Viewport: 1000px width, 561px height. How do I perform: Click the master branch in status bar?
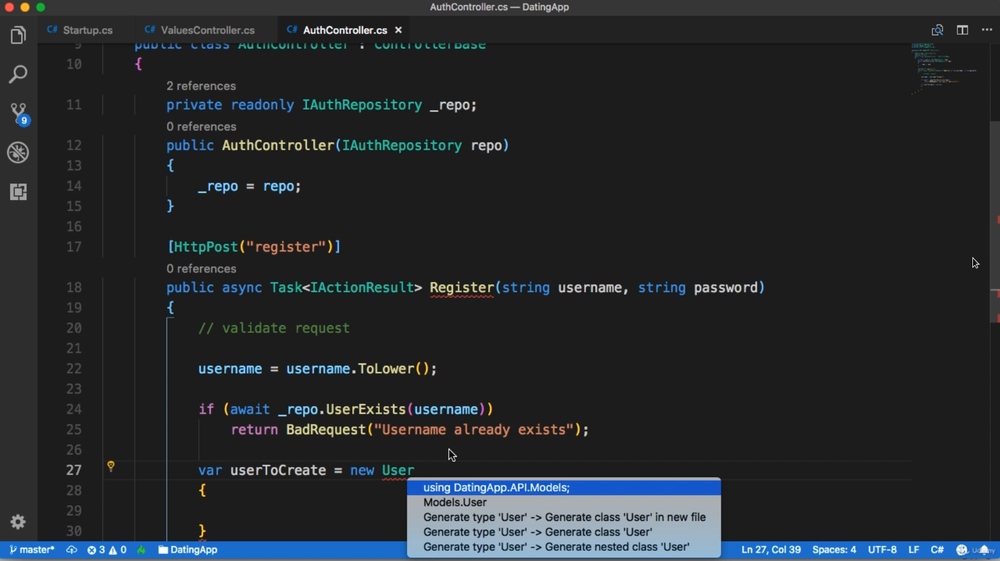click(32, 550)
